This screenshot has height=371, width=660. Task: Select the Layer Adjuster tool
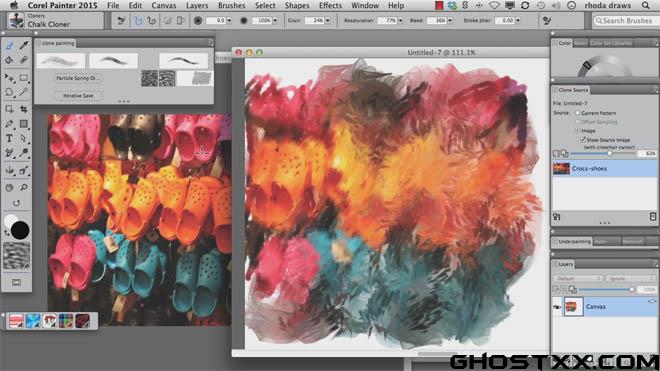[x=9, y=77]
